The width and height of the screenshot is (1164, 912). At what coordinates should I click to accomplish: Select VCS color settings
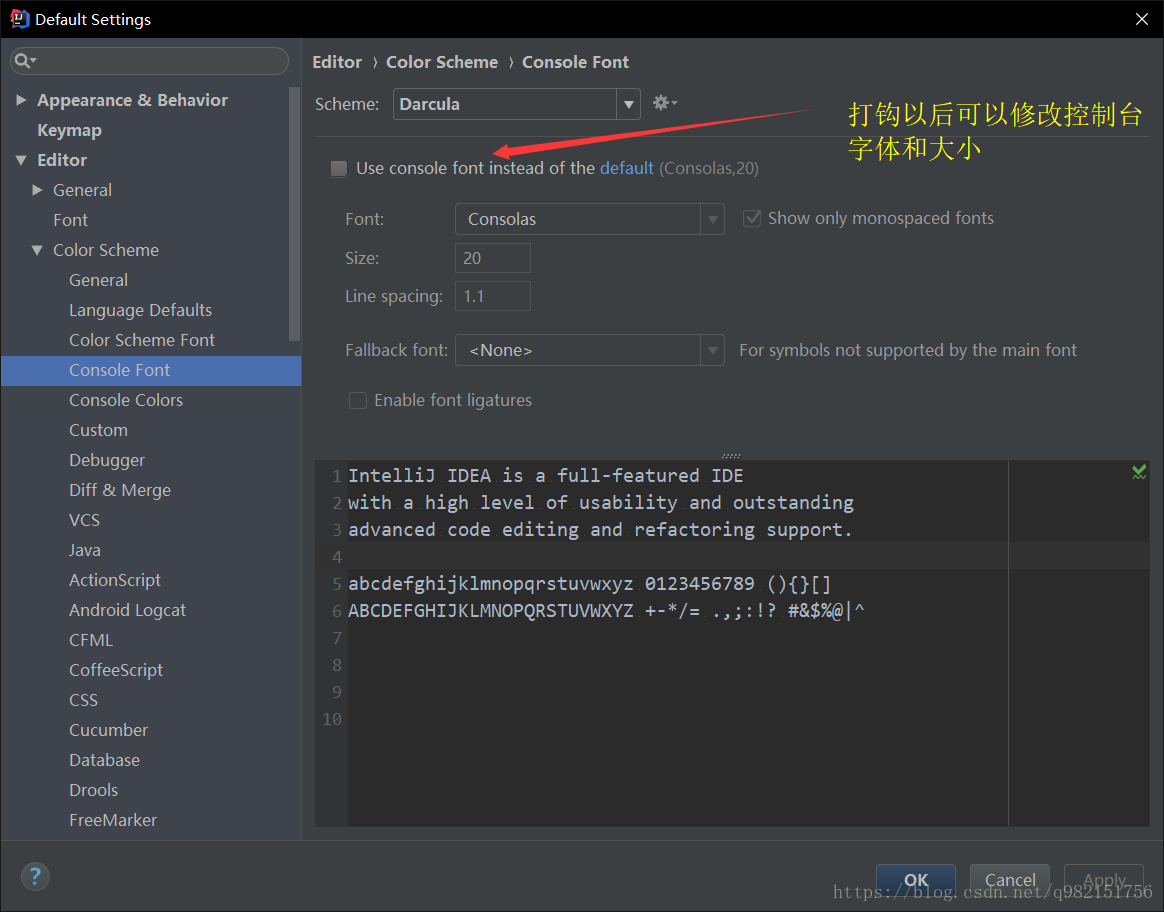pyautogui.click(x=85, y=520)
